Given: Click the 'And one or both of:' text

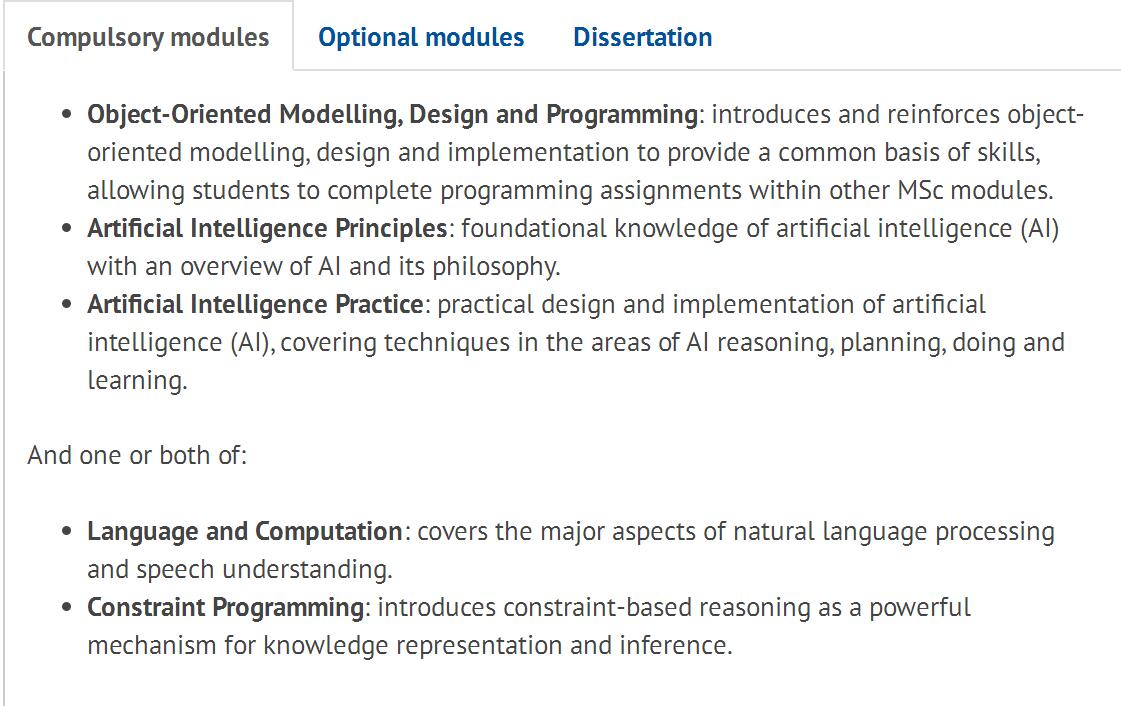Looking at the screenshot, I should [137, 455].
